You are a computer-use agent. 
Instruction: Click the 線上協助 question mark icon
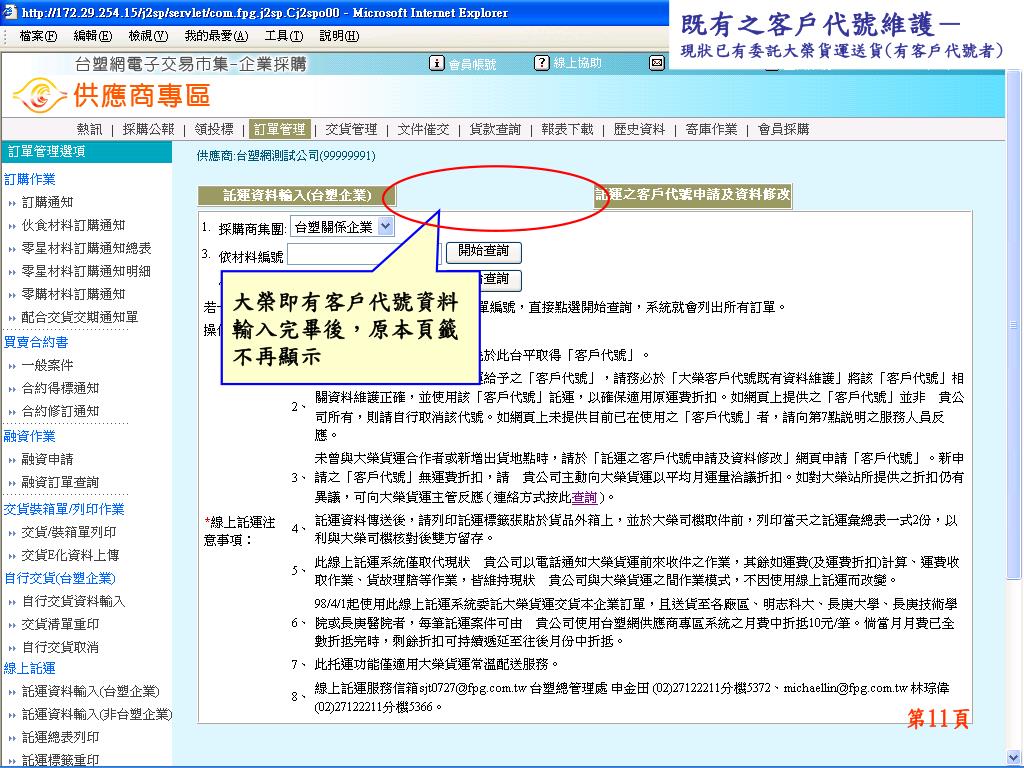click(x=541, y=63)
